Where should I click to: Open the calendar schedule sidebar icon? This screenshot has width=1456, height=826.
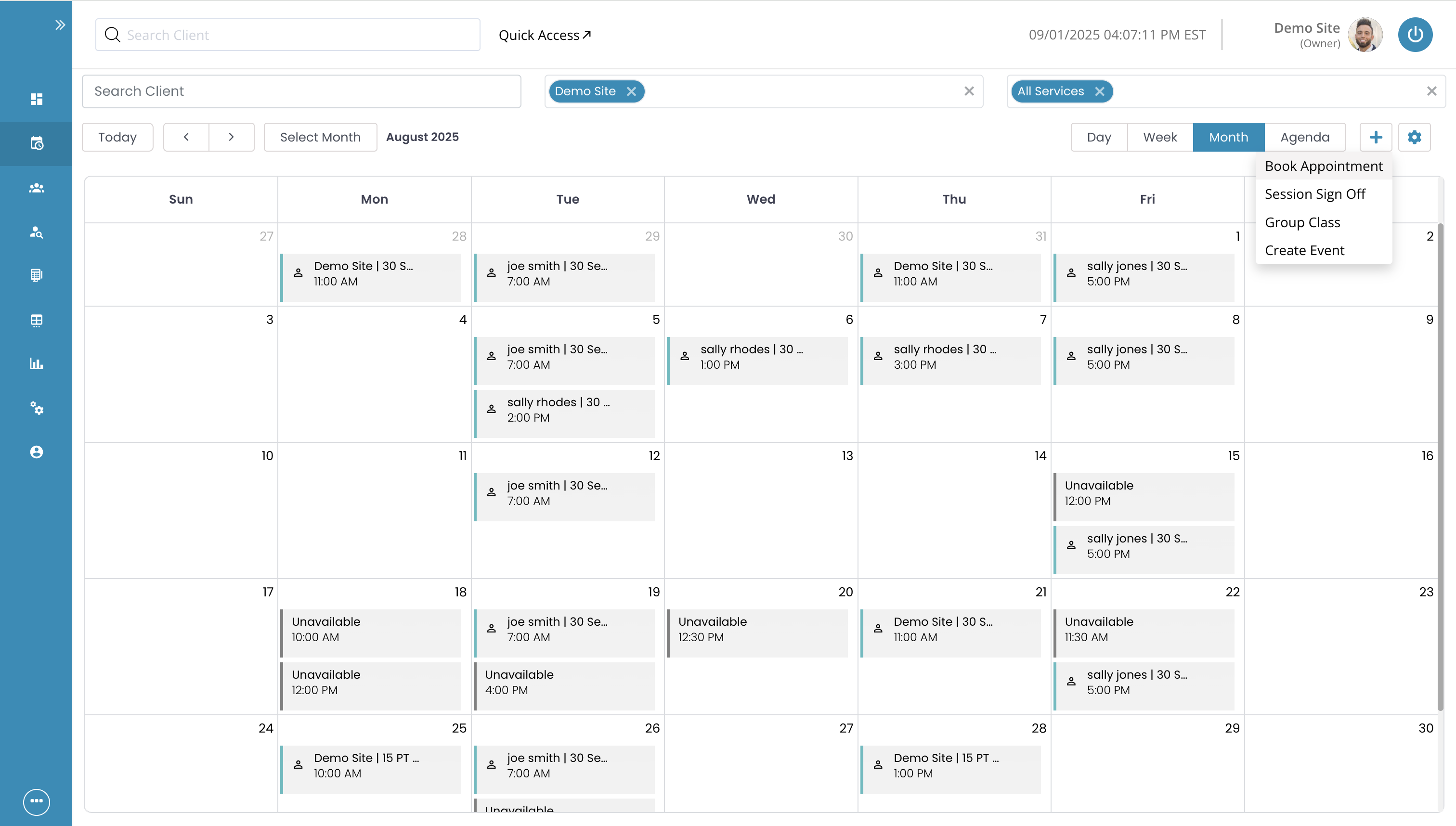click(x=36, y=143)
